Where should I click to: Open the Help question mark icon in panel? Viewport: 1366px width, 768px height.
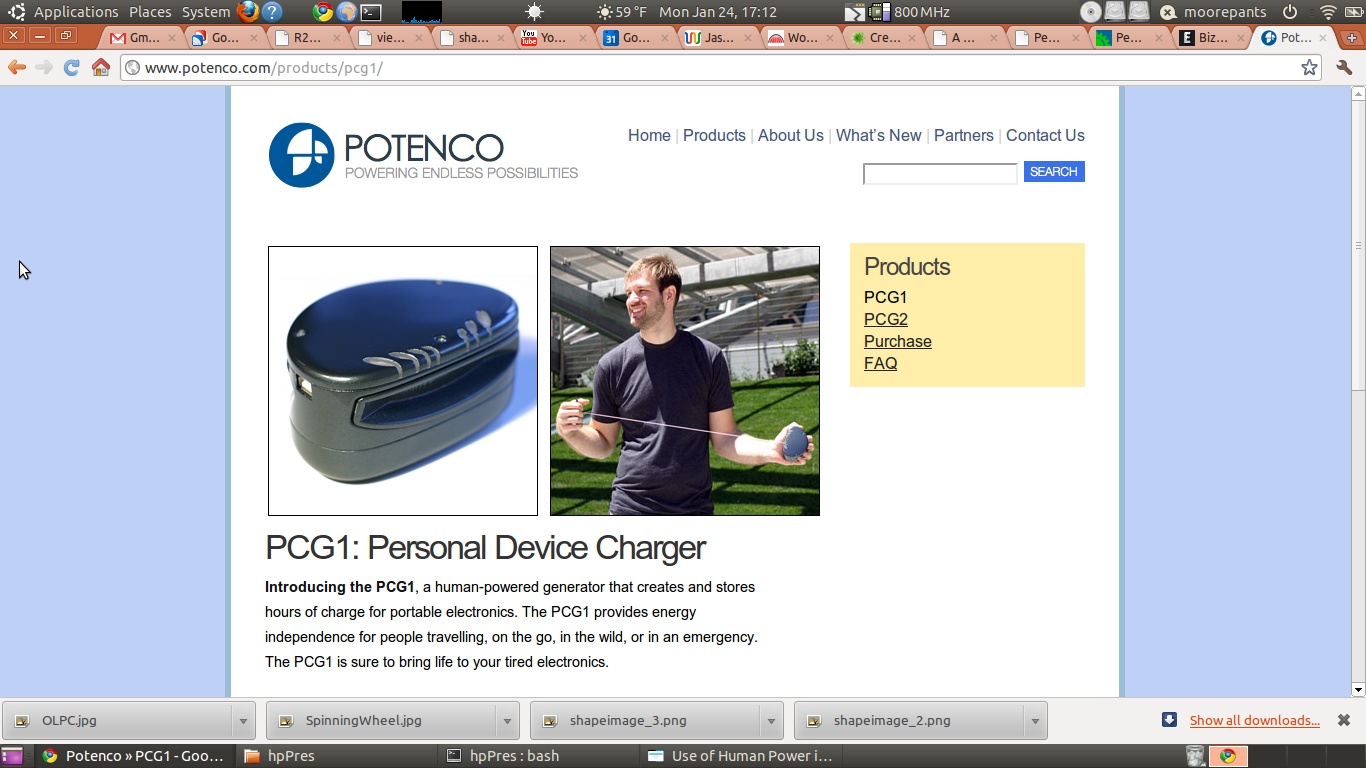(x=272, y=12)
